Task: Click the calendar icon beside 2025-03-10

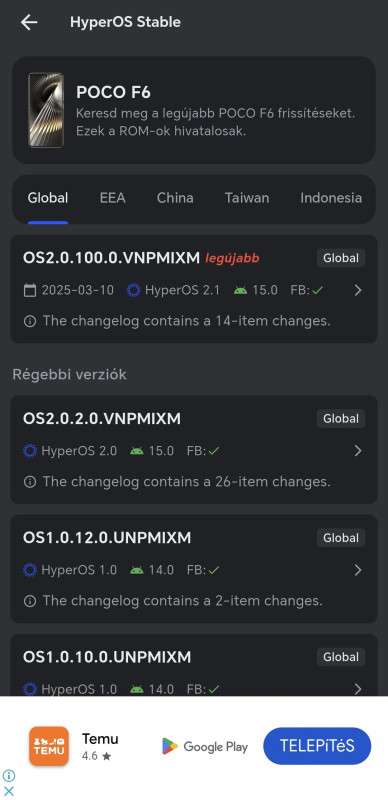Action: pyautogui.click(x=30, y=290)
